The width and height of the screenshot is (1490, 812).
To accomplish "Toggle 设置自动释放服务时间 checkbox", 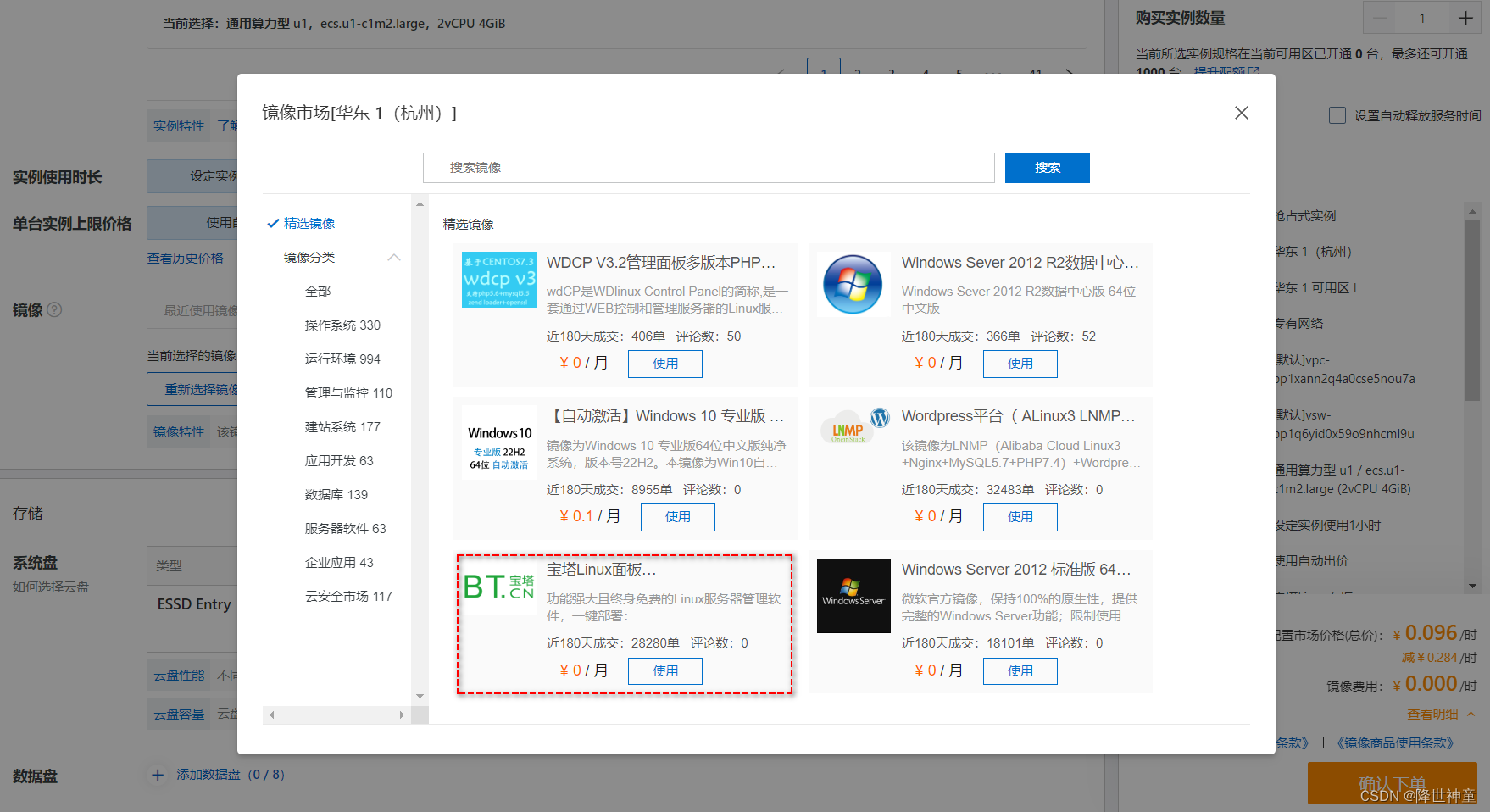I will pyautogui.click(x=1337, y=115).
